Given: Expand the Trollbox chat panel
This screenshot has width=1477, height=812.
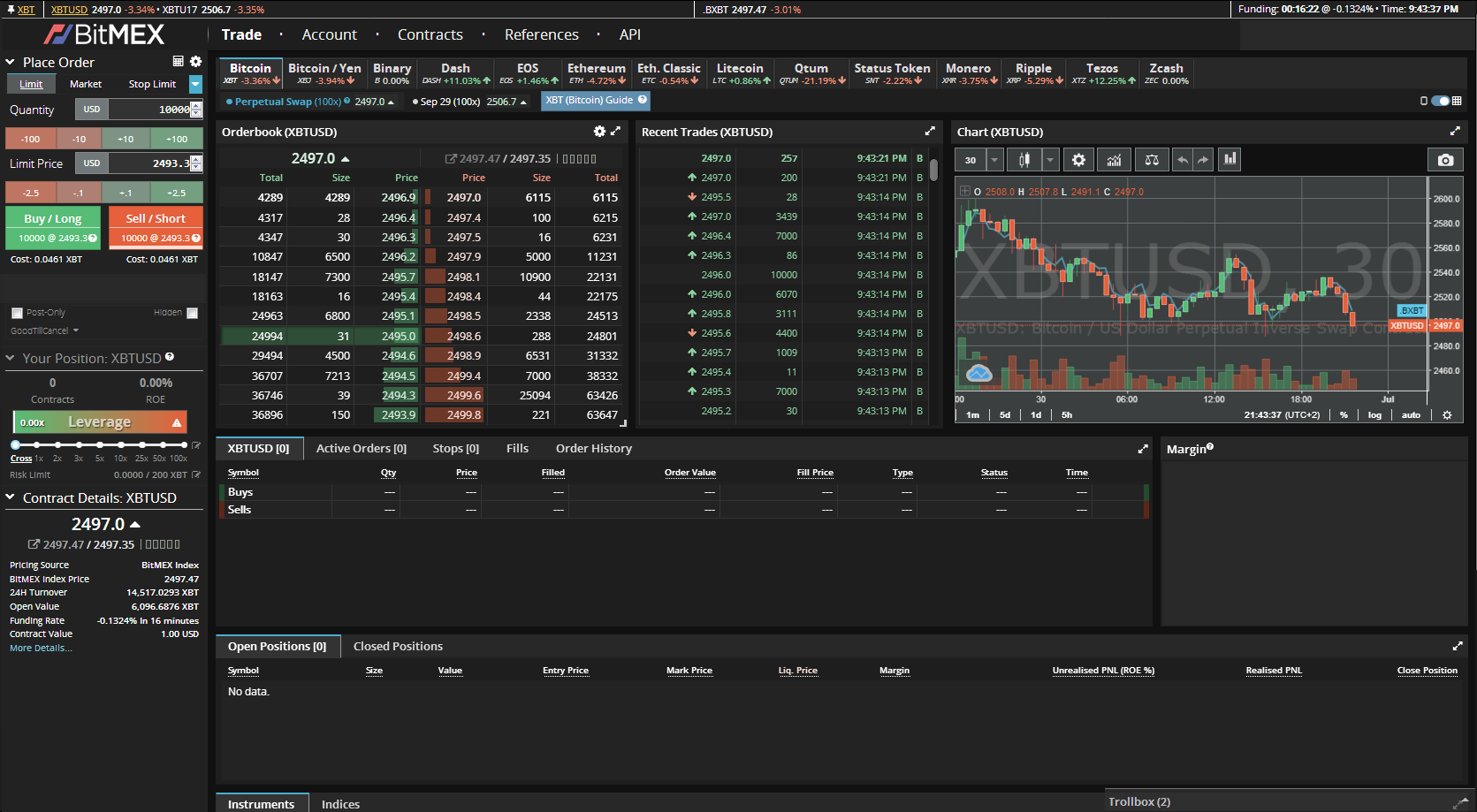Looking at the screenshot, I should click(x=1460, y=802).
